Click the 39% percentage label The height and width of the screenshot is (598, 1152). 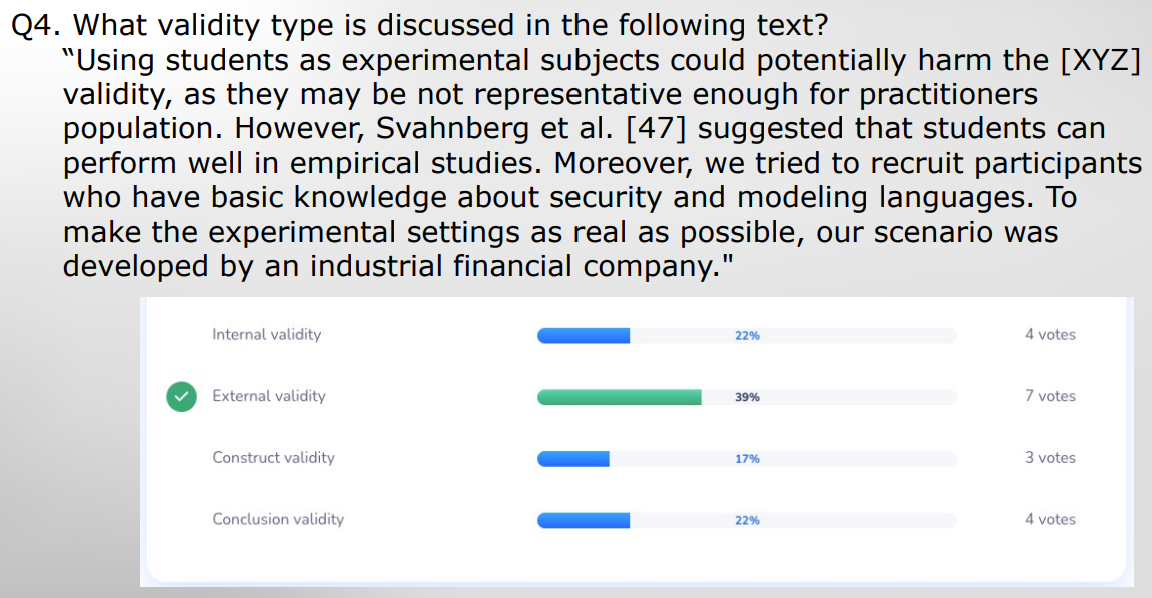coord(747,398)
